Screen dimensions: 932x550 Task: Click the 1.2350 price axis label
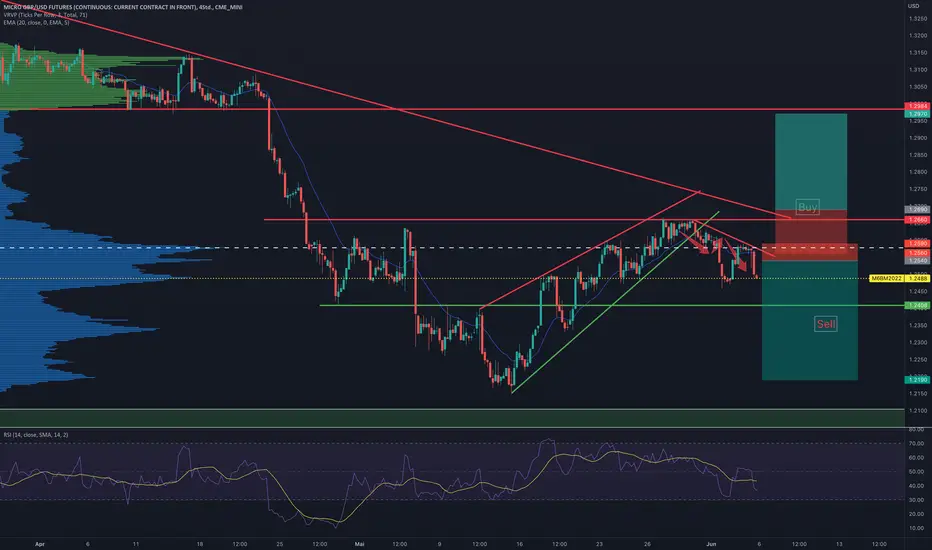(918, 325)
